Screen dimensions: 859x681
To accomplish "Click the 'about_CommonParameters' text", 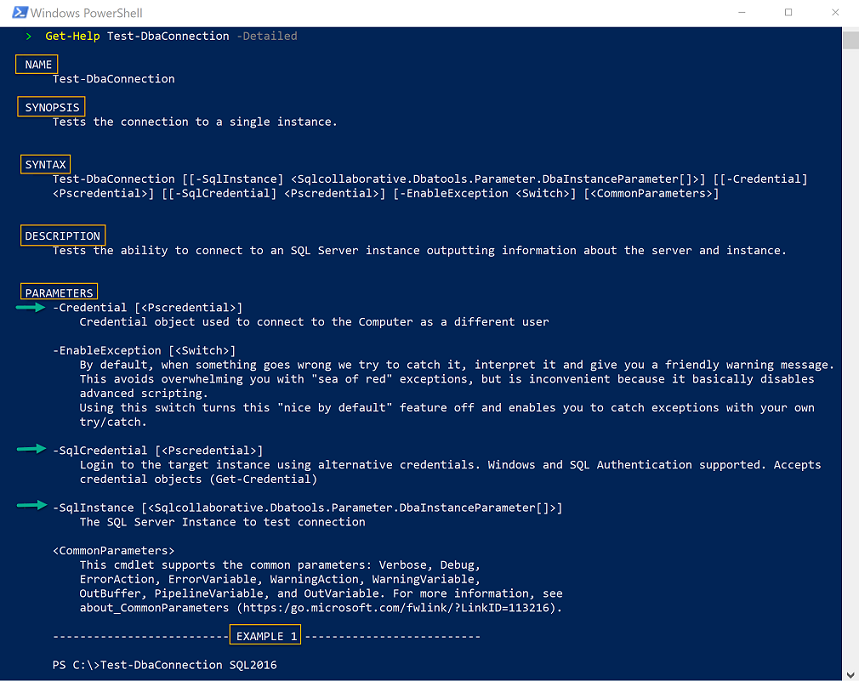I will (x=154, y=608).
